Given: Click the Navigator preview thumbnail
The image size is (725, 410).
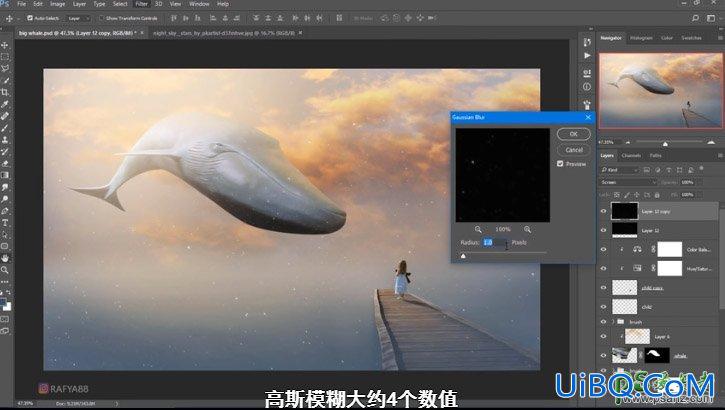Looking at the screenshot, I should [660, 90].
